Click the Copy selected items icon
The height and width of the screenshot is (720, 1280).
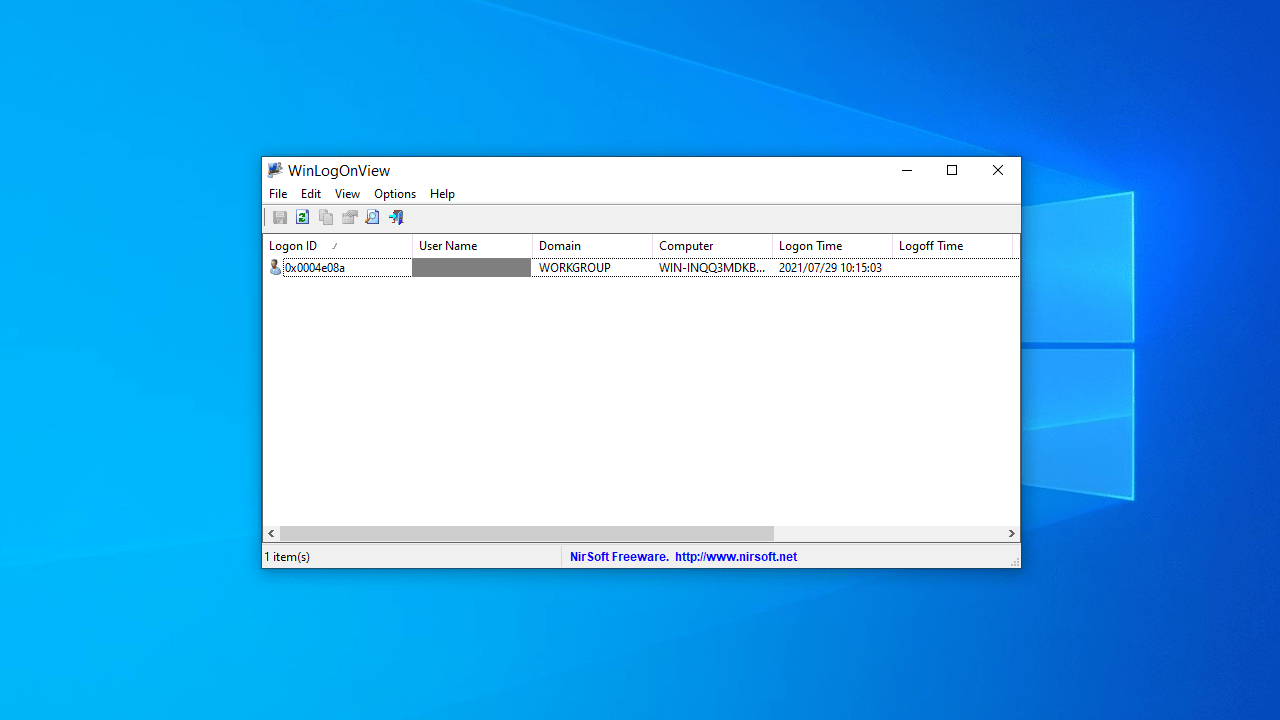(326, 217)
